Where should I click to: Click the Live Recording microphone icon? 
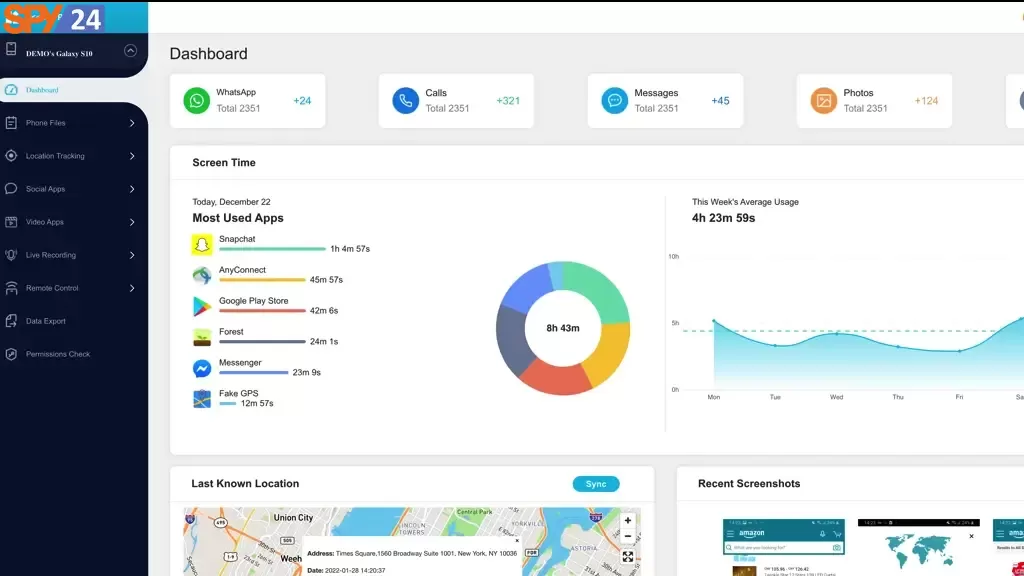tap(11, 255)
